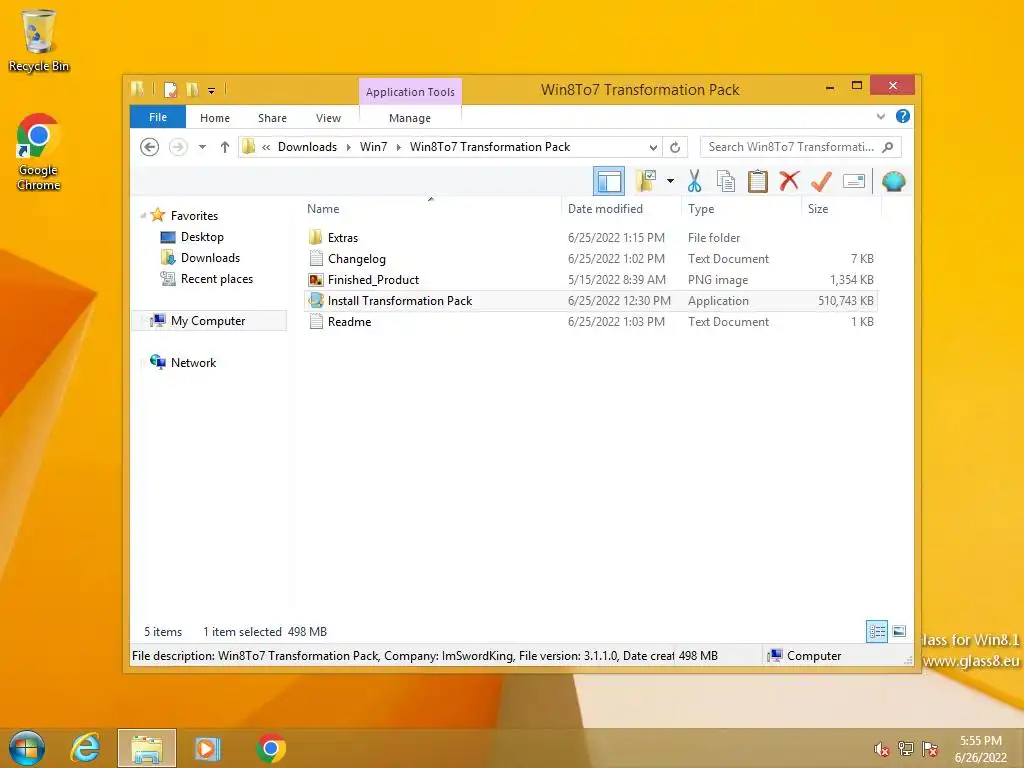Refresh the folder view
The image size is (1024, 768).
(675, 148)
